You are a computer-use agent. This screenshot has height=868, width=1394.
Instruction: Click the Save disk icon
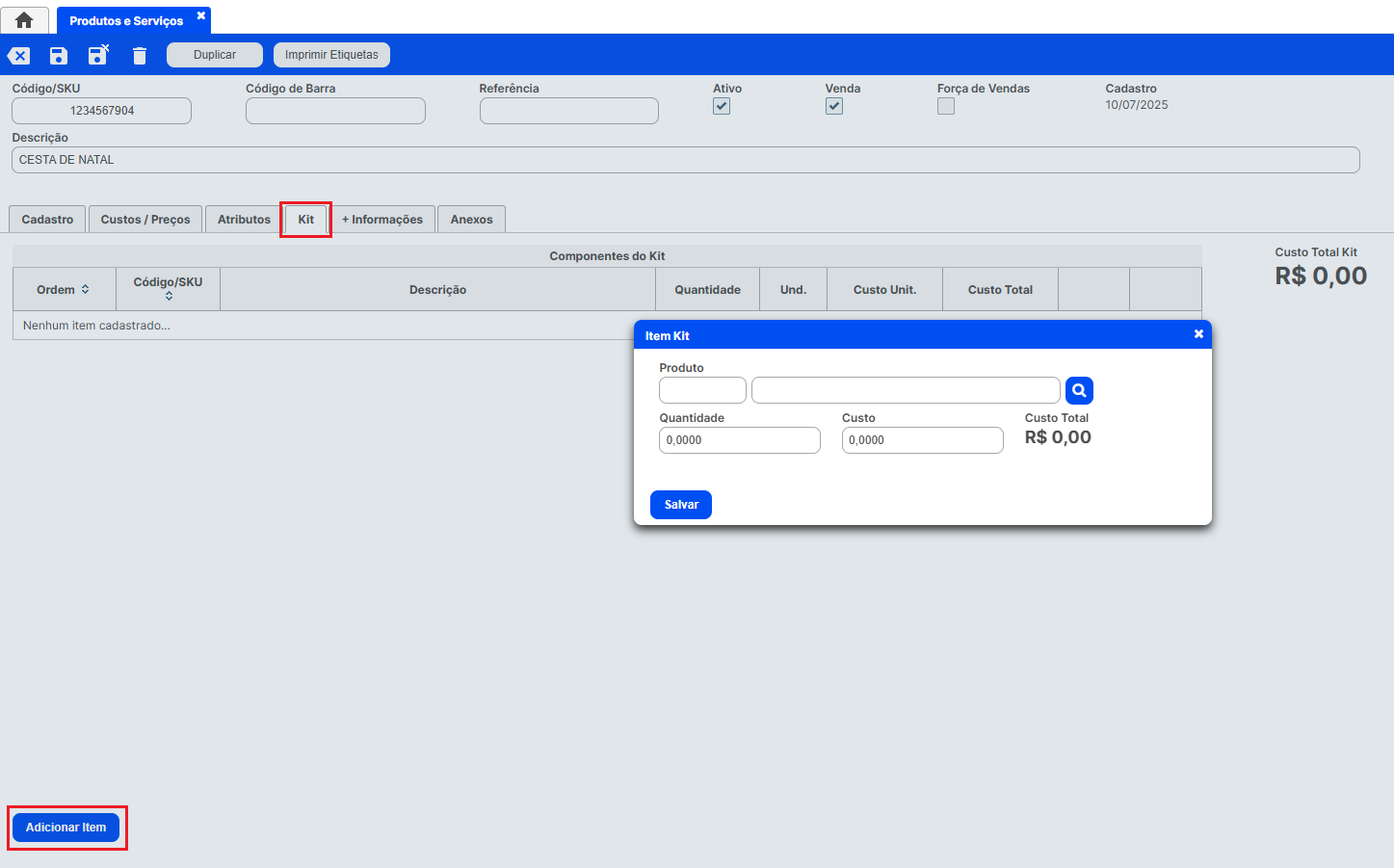[x=59, y=56]
